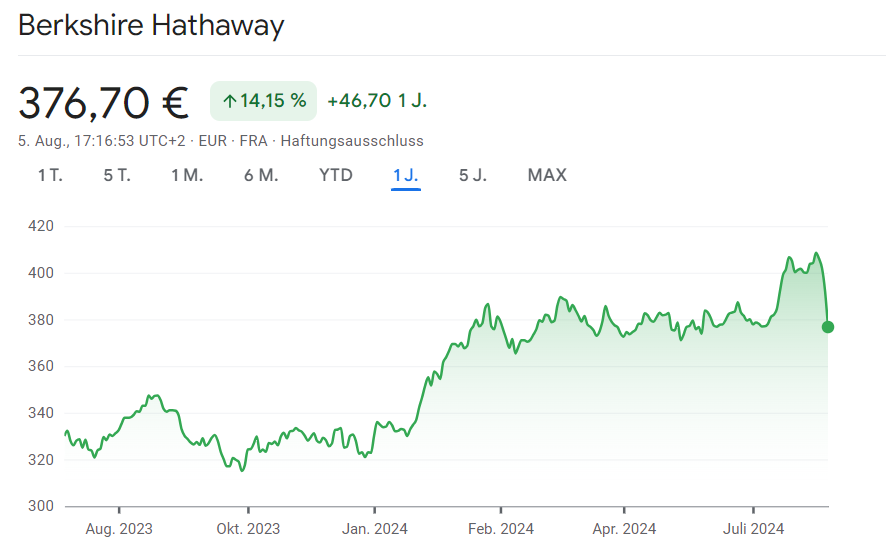Click the 380 y-axis value

coord(41,320)
